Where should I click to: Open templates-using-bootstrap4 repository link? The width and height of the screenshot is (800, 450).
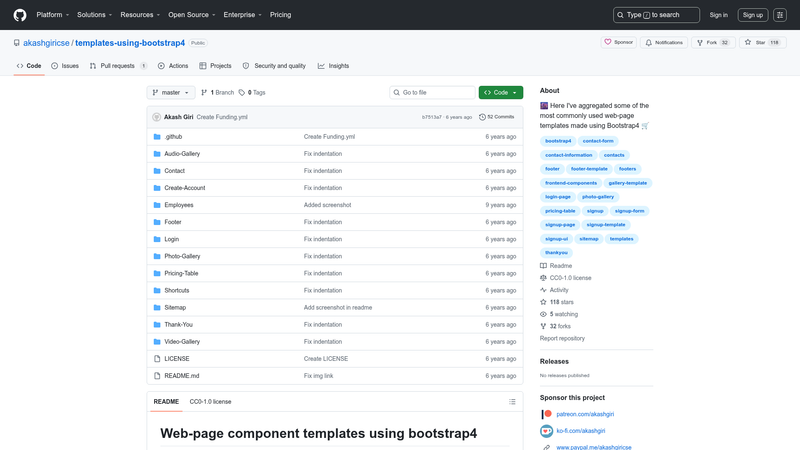coord(130,43)
